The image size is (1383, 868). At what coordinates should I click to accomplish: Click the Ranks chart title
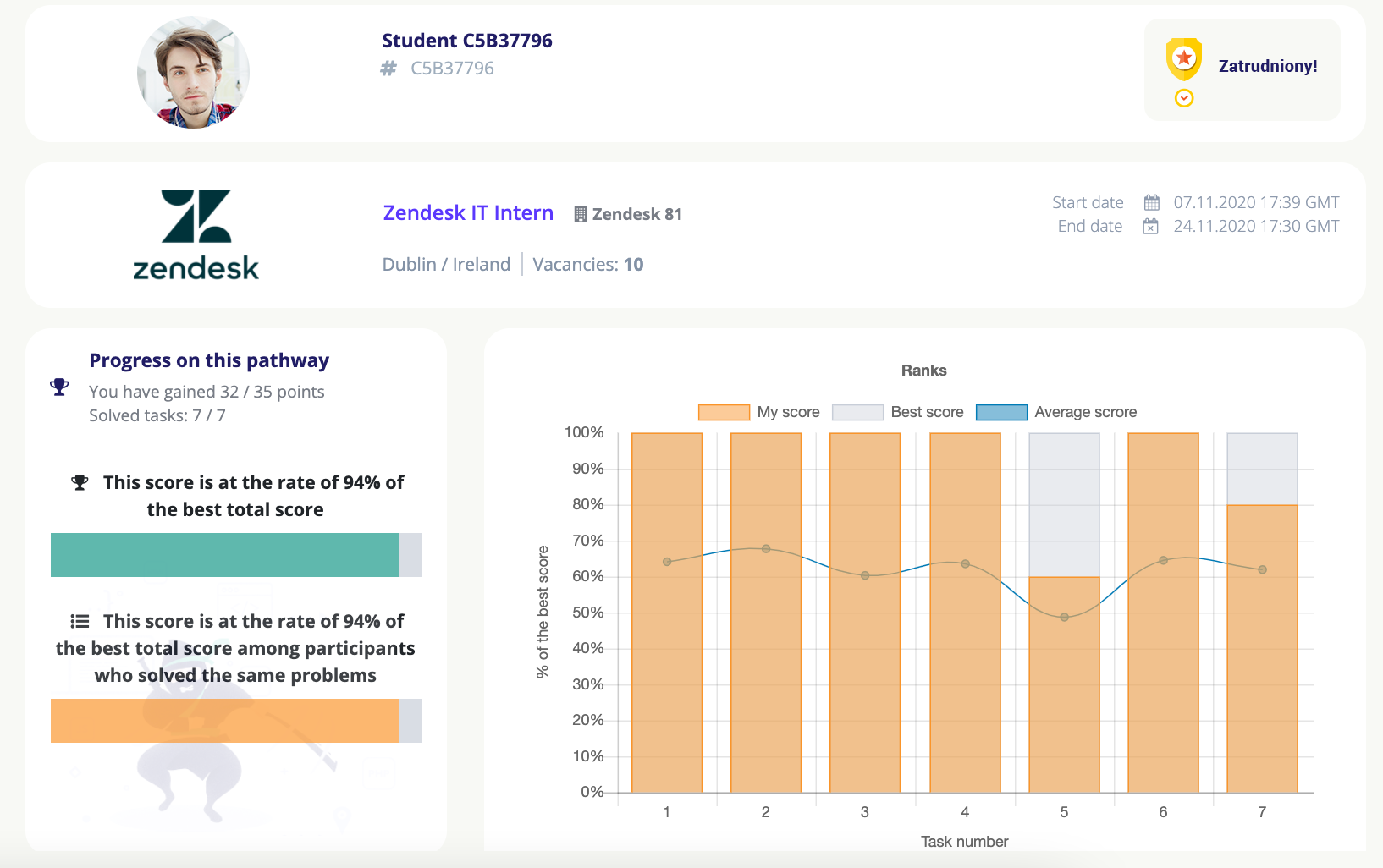point(923,371)
